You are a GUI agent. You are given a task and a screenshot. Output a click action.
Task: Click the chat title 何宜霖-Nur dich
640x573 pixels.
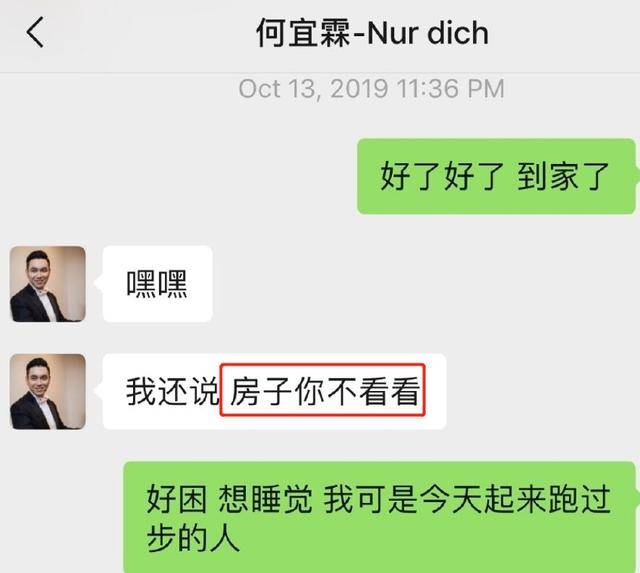tap(372, 33)
